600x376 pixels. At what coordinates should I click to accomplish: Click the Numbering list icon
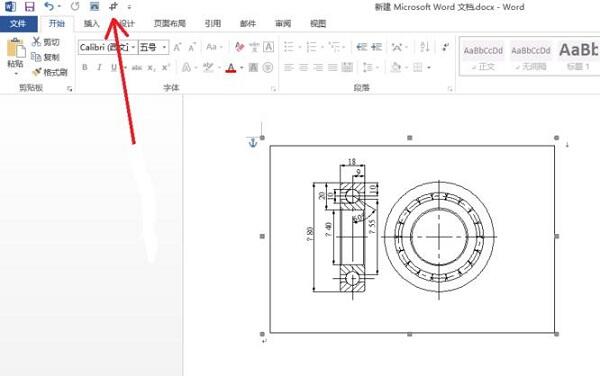(x=311, y=47)
